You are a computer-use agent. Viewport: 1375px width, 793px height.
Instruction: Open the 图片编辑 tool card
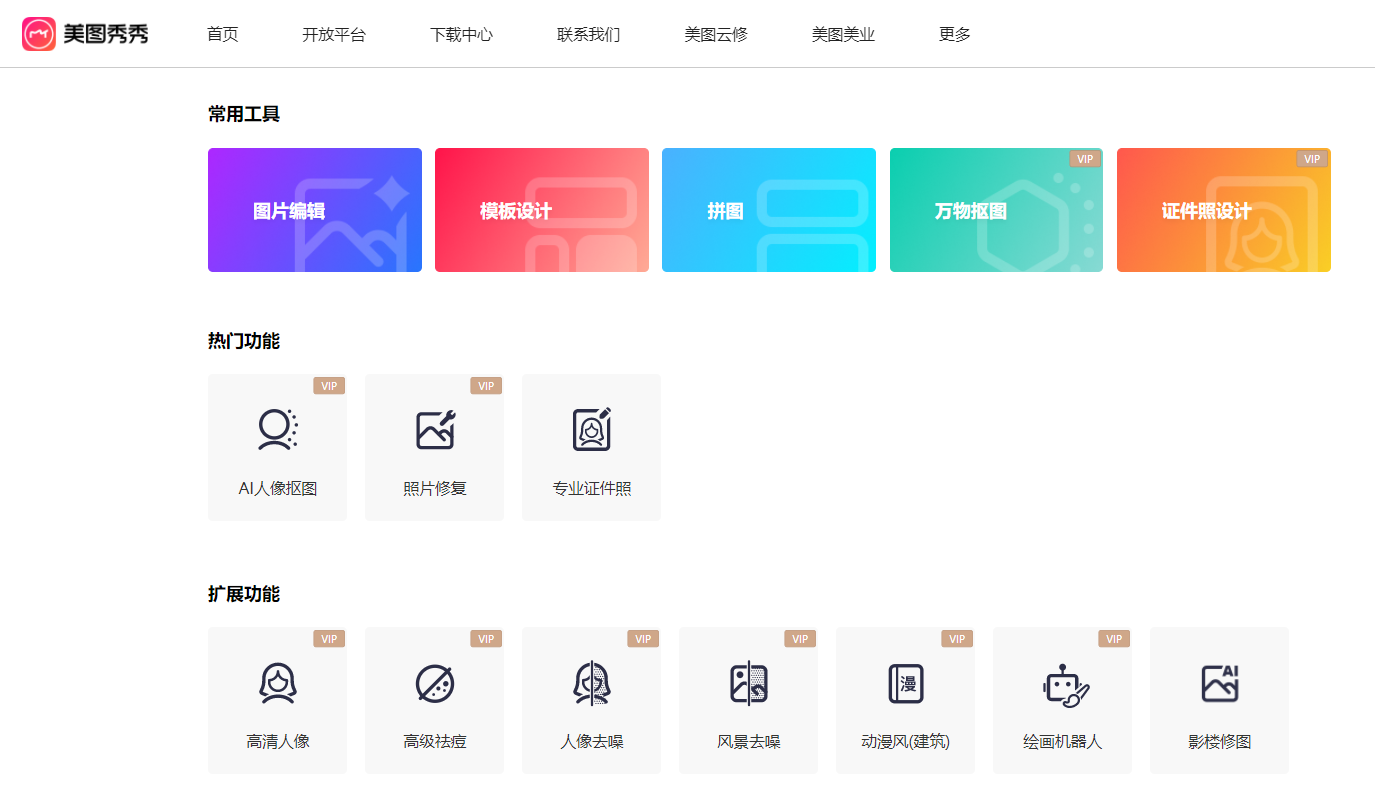[x=315, y=210]
